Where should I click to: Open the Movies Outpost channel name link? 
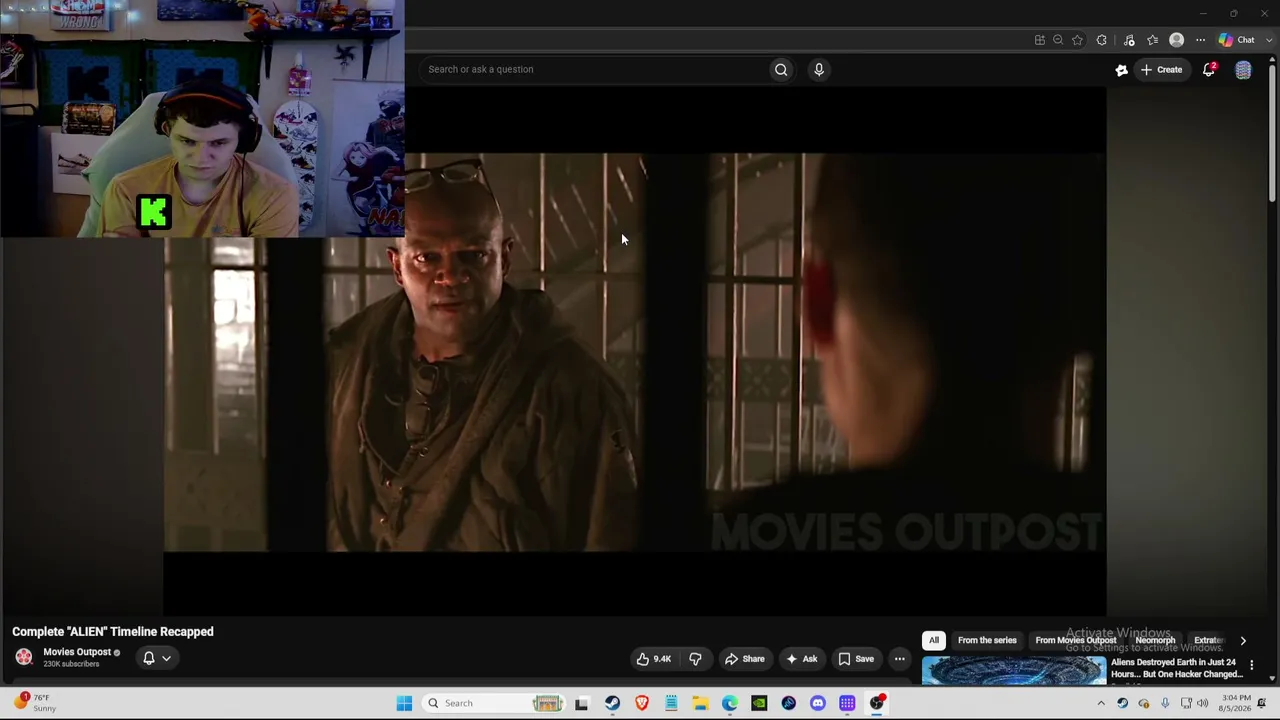tap(77, 652)
